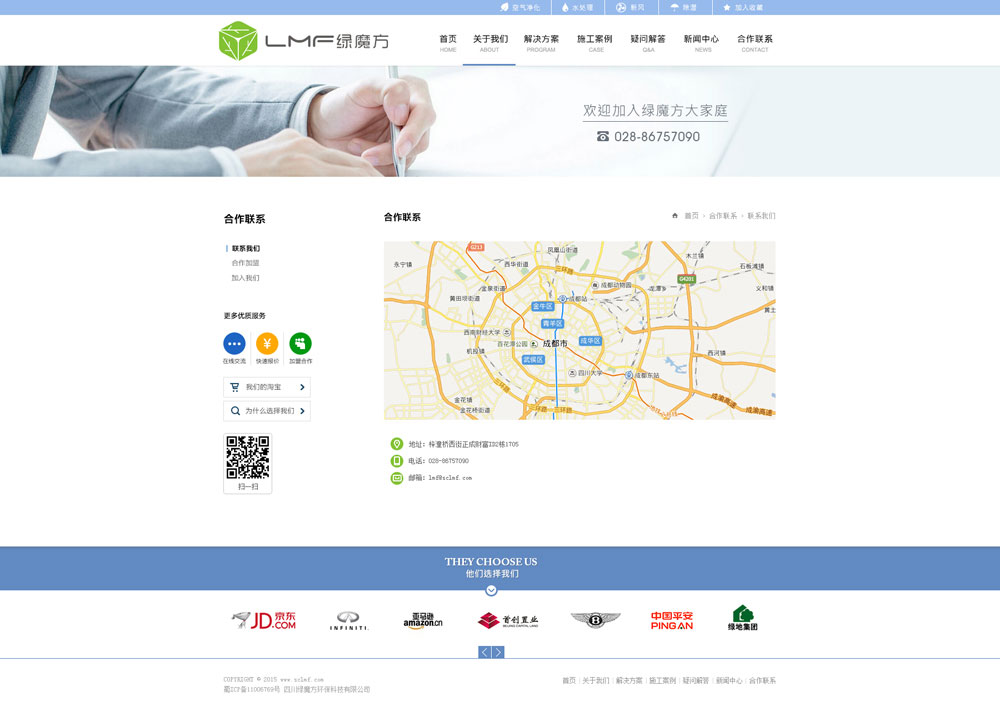This screenshot has width=1000, height=711.
Task: Open 水处理 water drop icon in top bar
Action: pos(565,8)
